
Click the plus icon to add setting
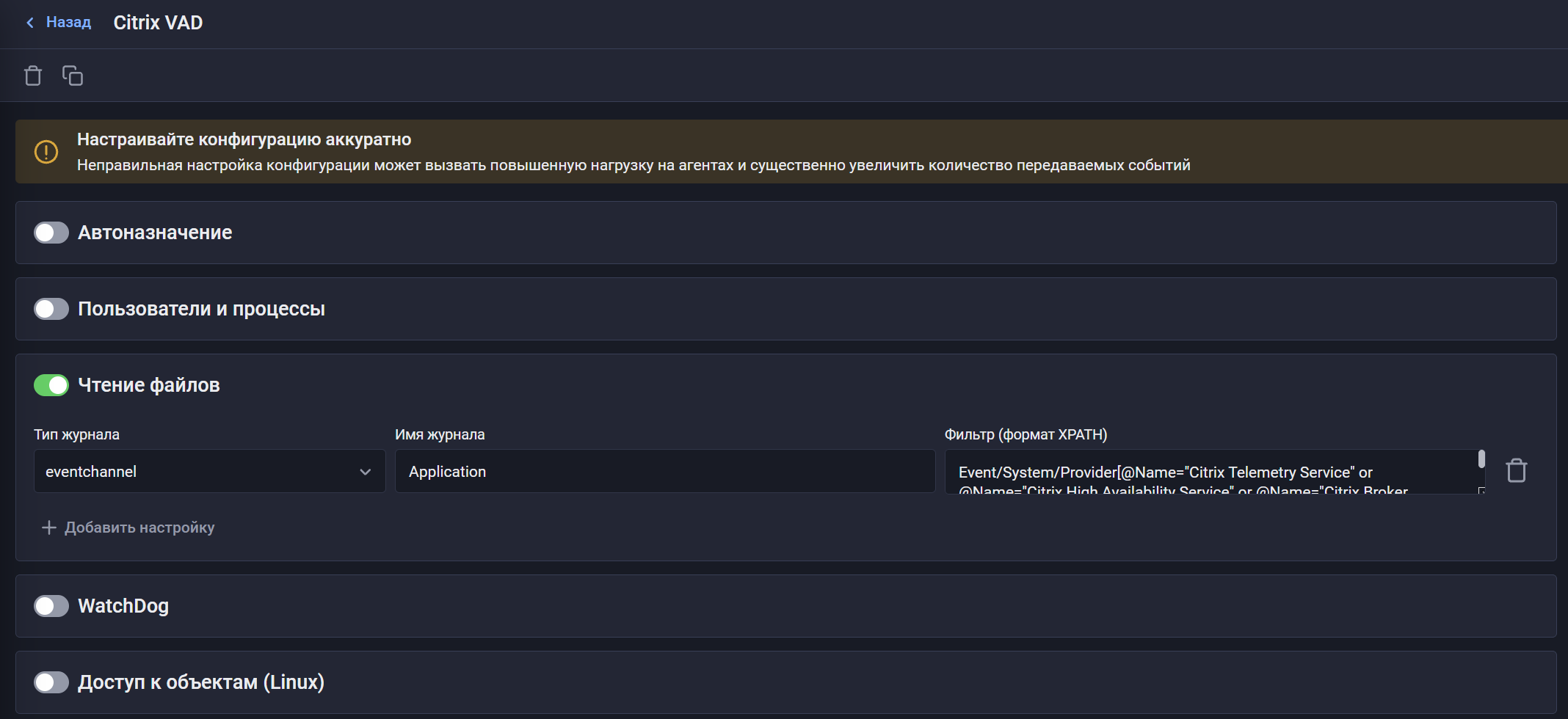49,528
